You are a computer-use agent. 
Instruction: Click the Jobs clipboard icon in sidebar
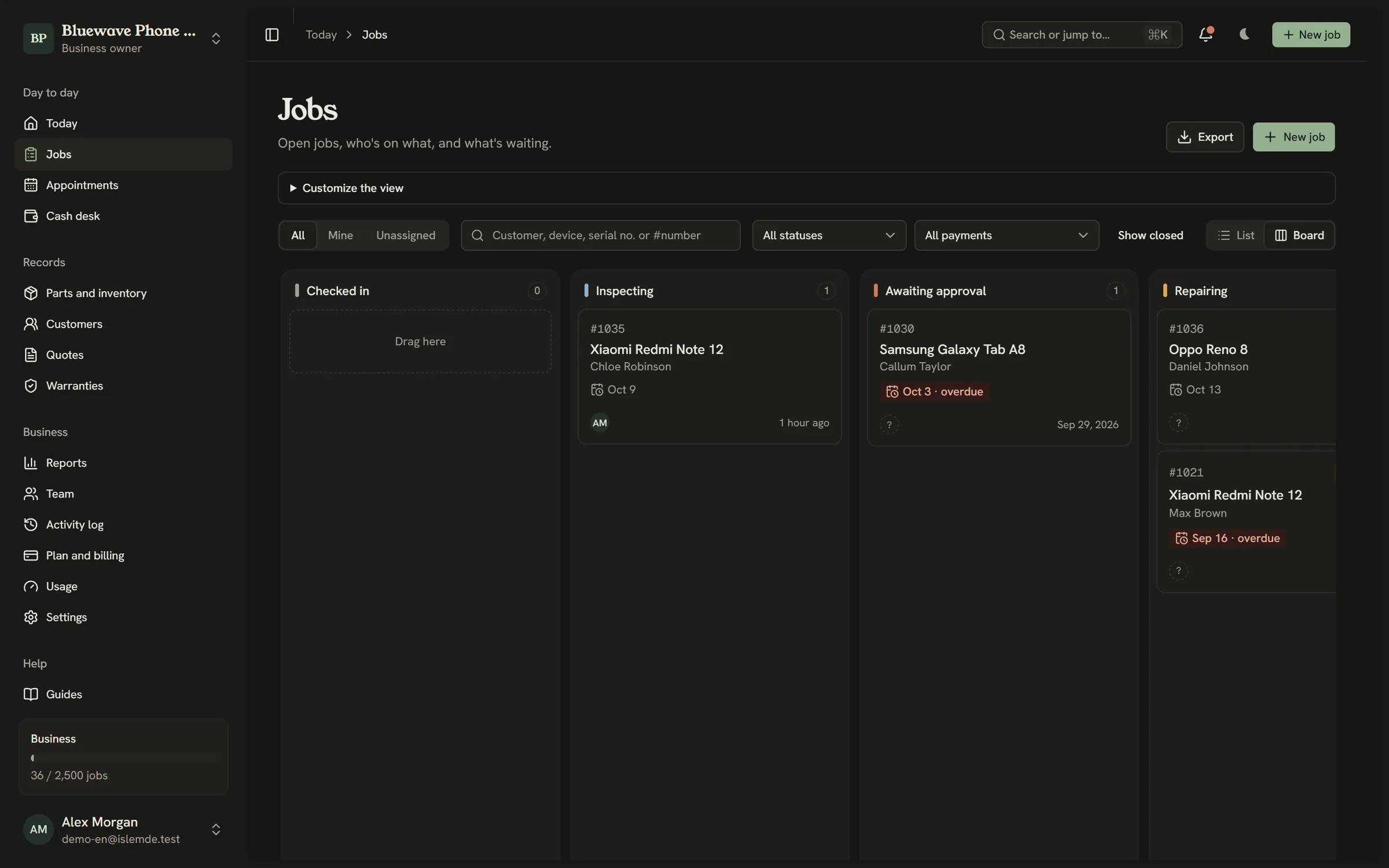click(x=31, y=154)
